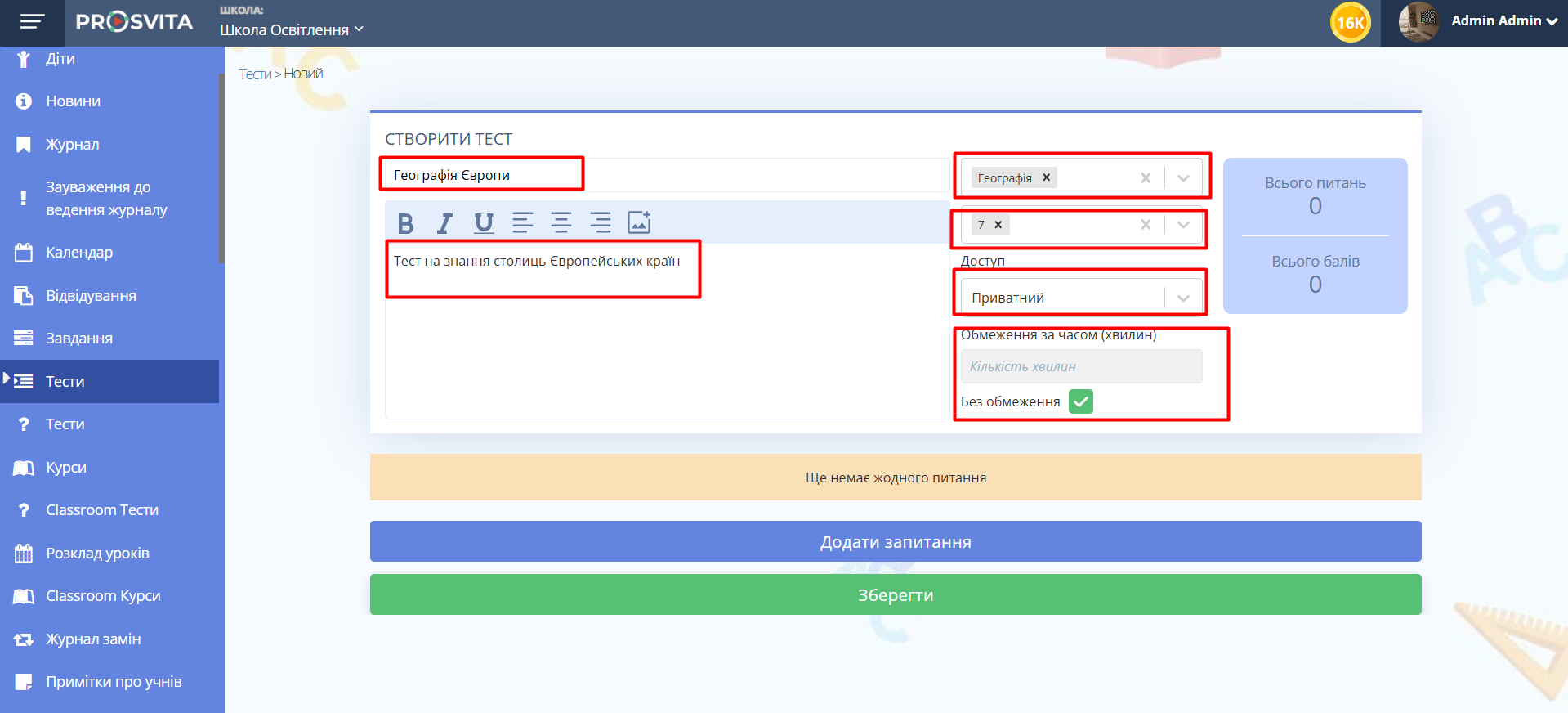Open the Школа Освітлення school selector
Image resolution: width=1568 pixels, height=713 pixels.
pyautogui.click(x=291, y=30)
